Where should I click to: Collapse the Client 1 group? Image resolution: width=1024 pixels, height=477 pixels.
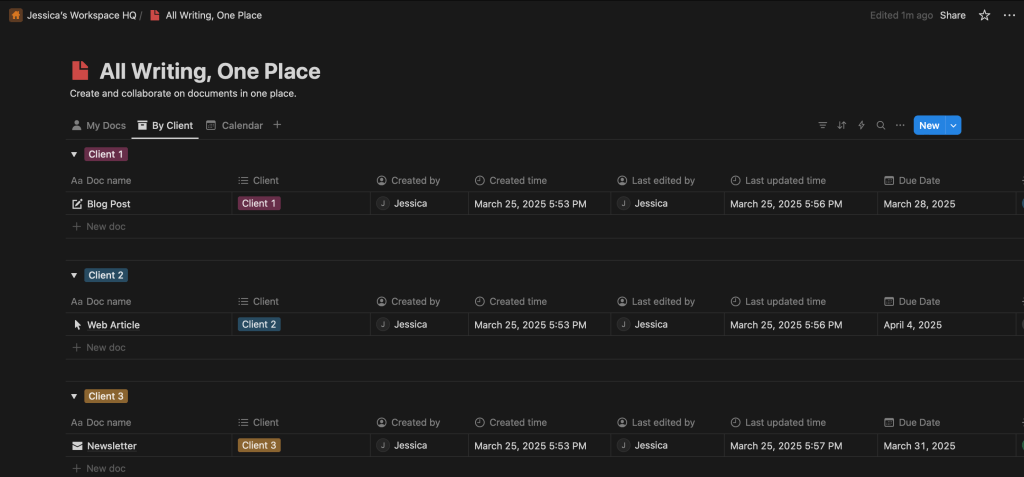(73, 154)
